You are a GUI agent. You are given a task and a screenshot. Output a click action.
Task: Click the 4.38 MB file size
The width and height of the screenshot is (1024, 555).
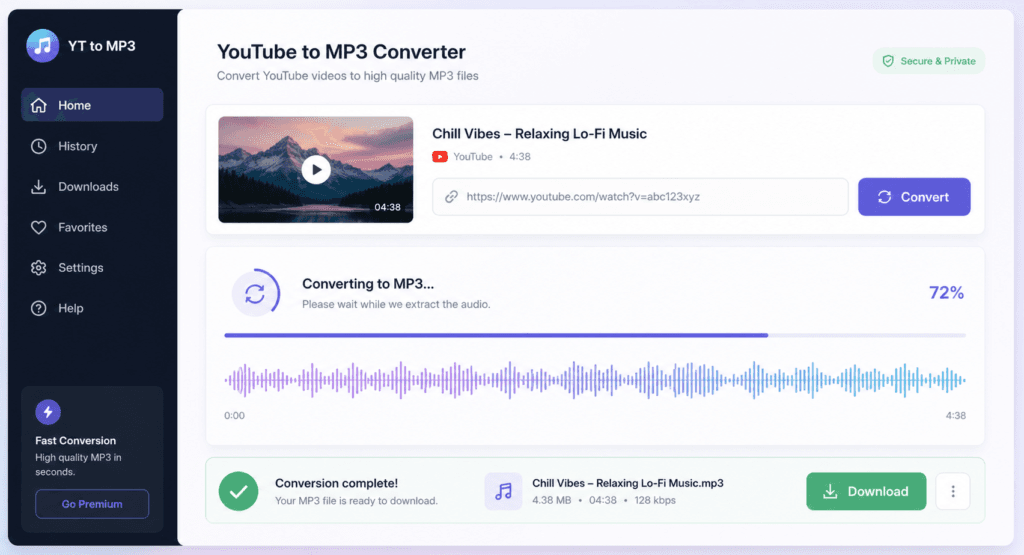[551, 500]
